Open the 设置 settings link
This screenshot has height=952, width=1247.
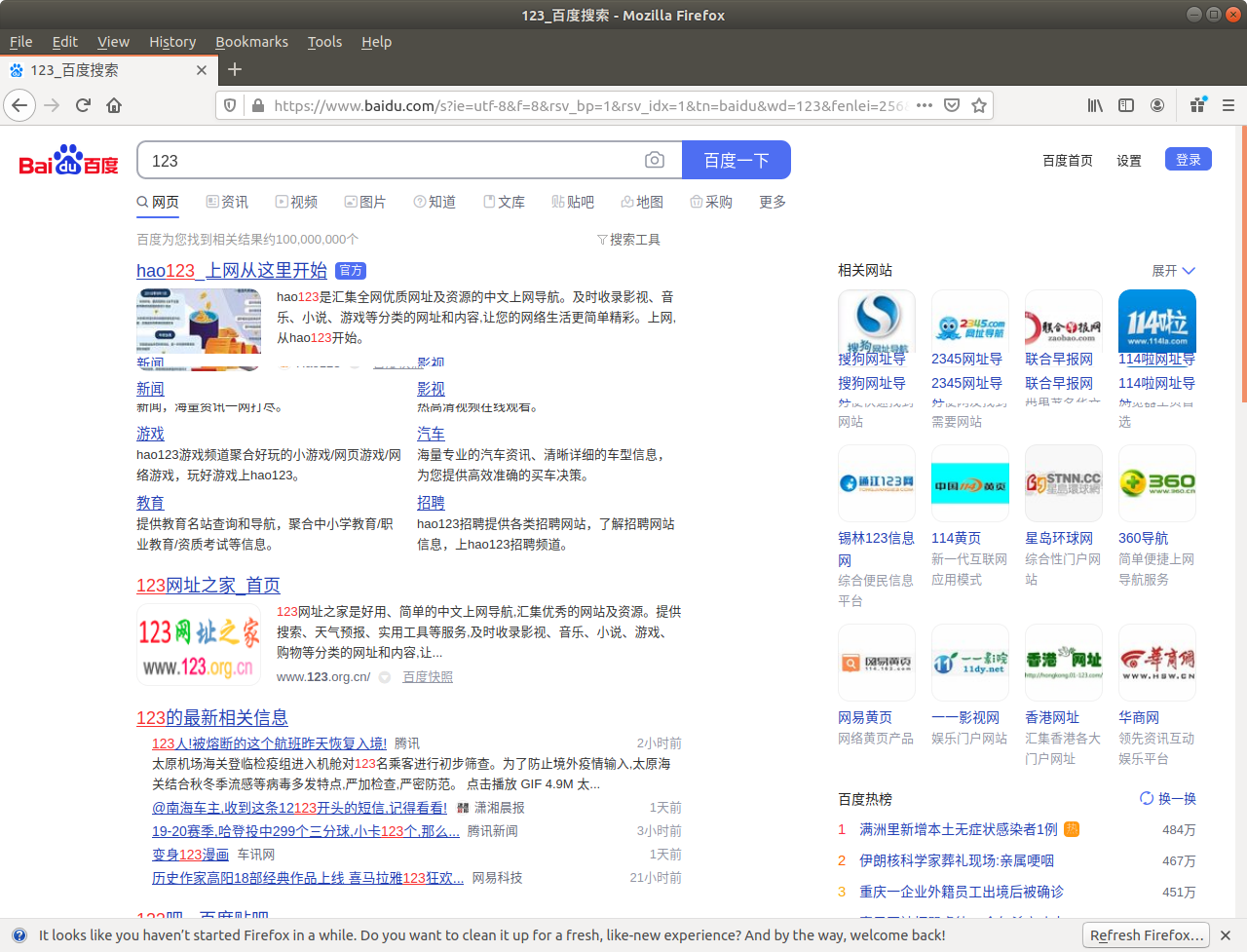click(x=1129, y=161)
